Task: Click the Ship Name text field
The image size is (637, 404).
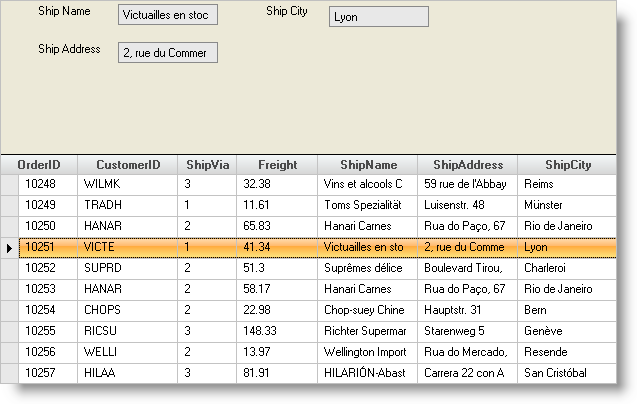Action: 167,16
